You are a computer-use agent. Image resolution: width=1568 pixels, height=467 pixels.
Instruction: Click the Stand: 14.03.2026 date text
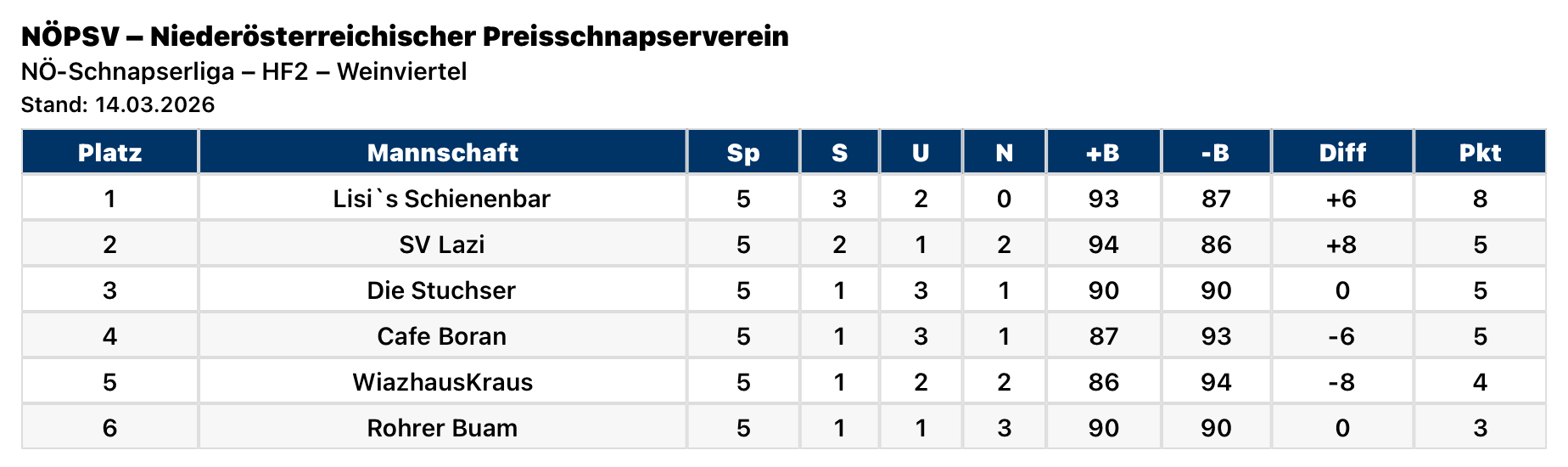[x=118, y=104]
